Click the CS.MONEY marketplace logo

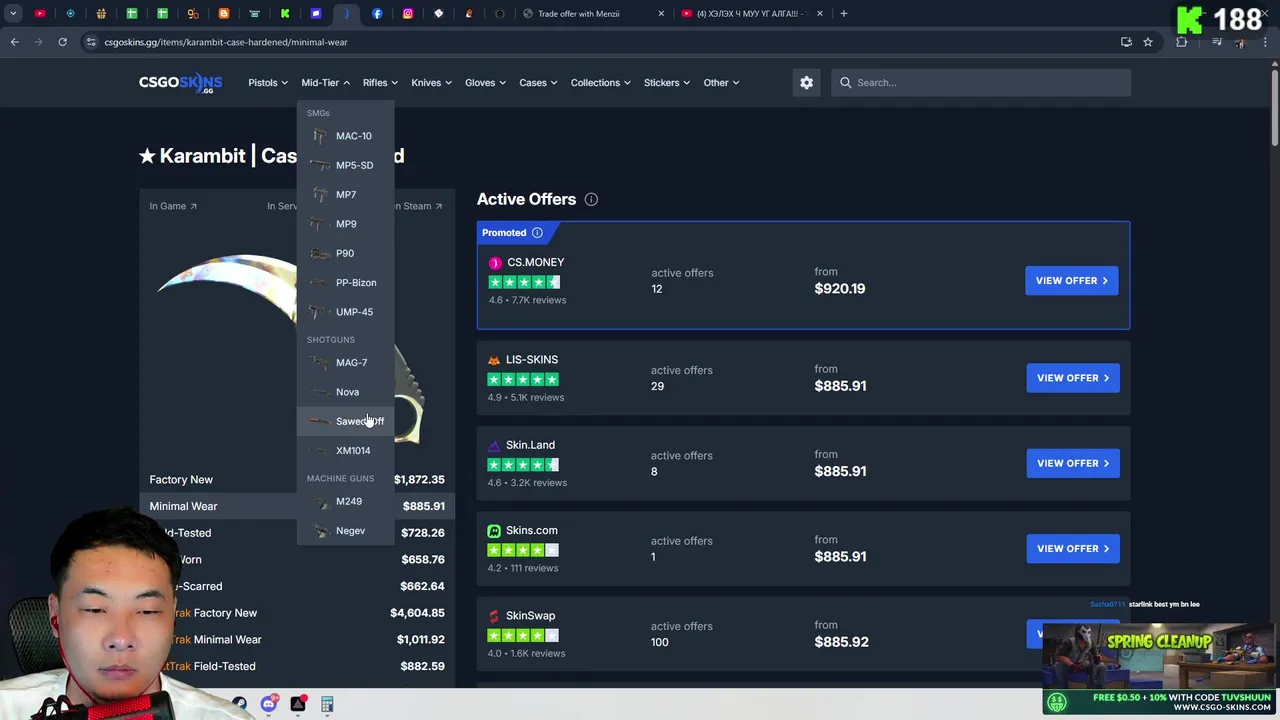tap(494, 263)
